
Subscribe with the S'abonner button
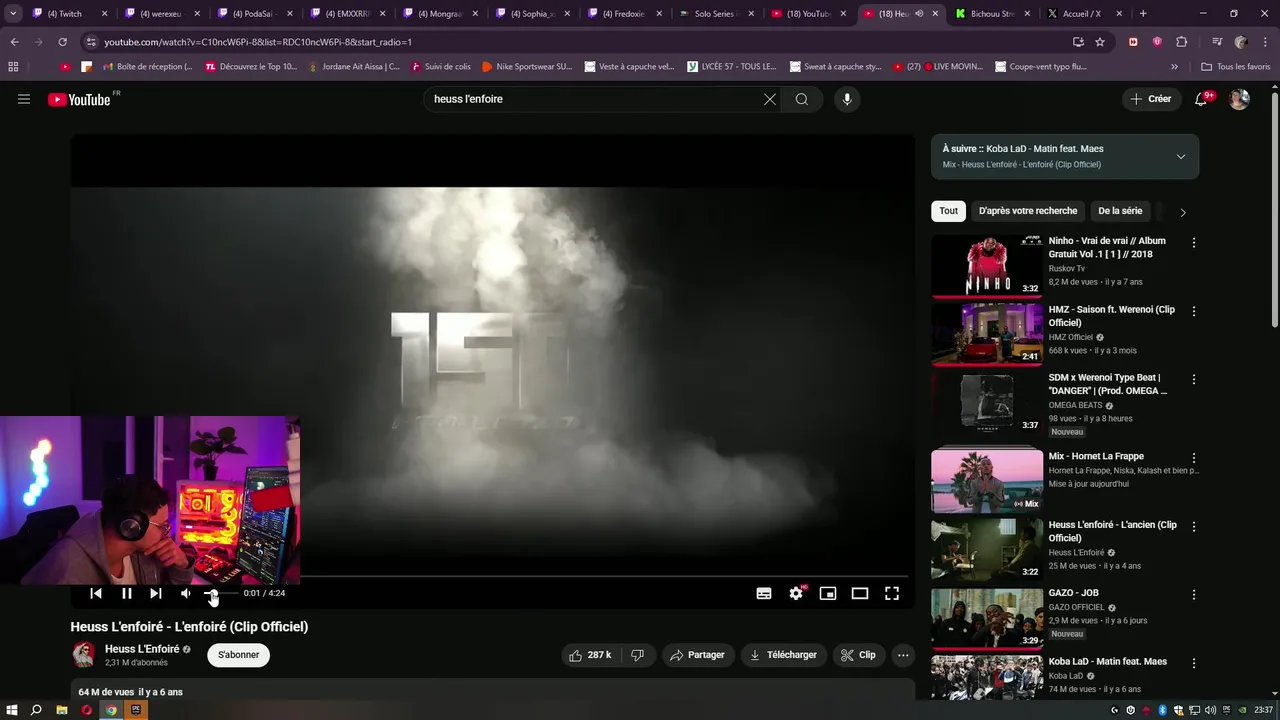pyautogui.click(x=238, y=655)
